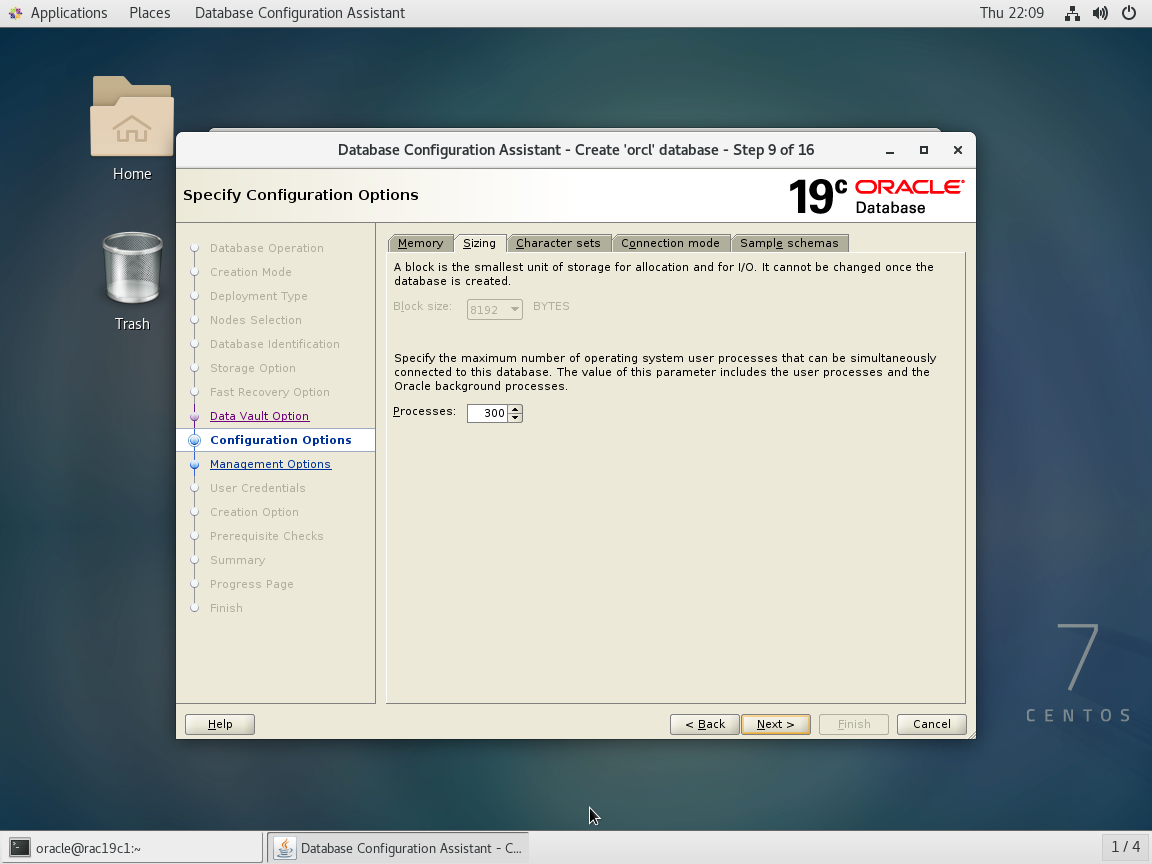Open Help for configuration options

click(x=219, y=724)
